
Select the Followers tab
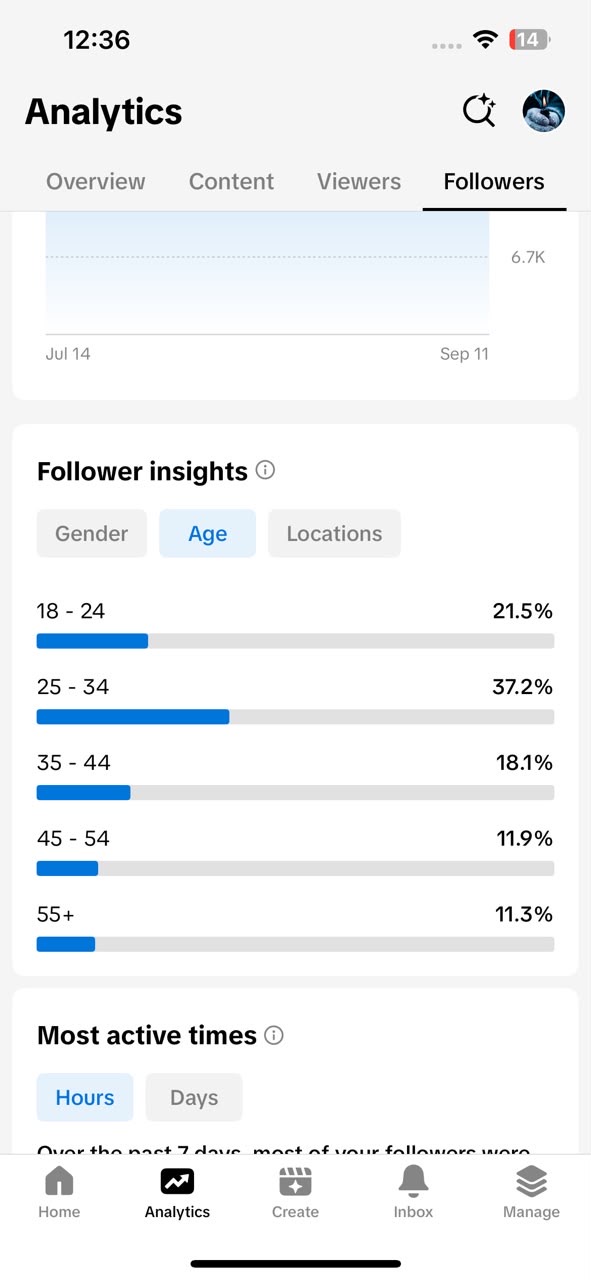(x=494, y=181)
